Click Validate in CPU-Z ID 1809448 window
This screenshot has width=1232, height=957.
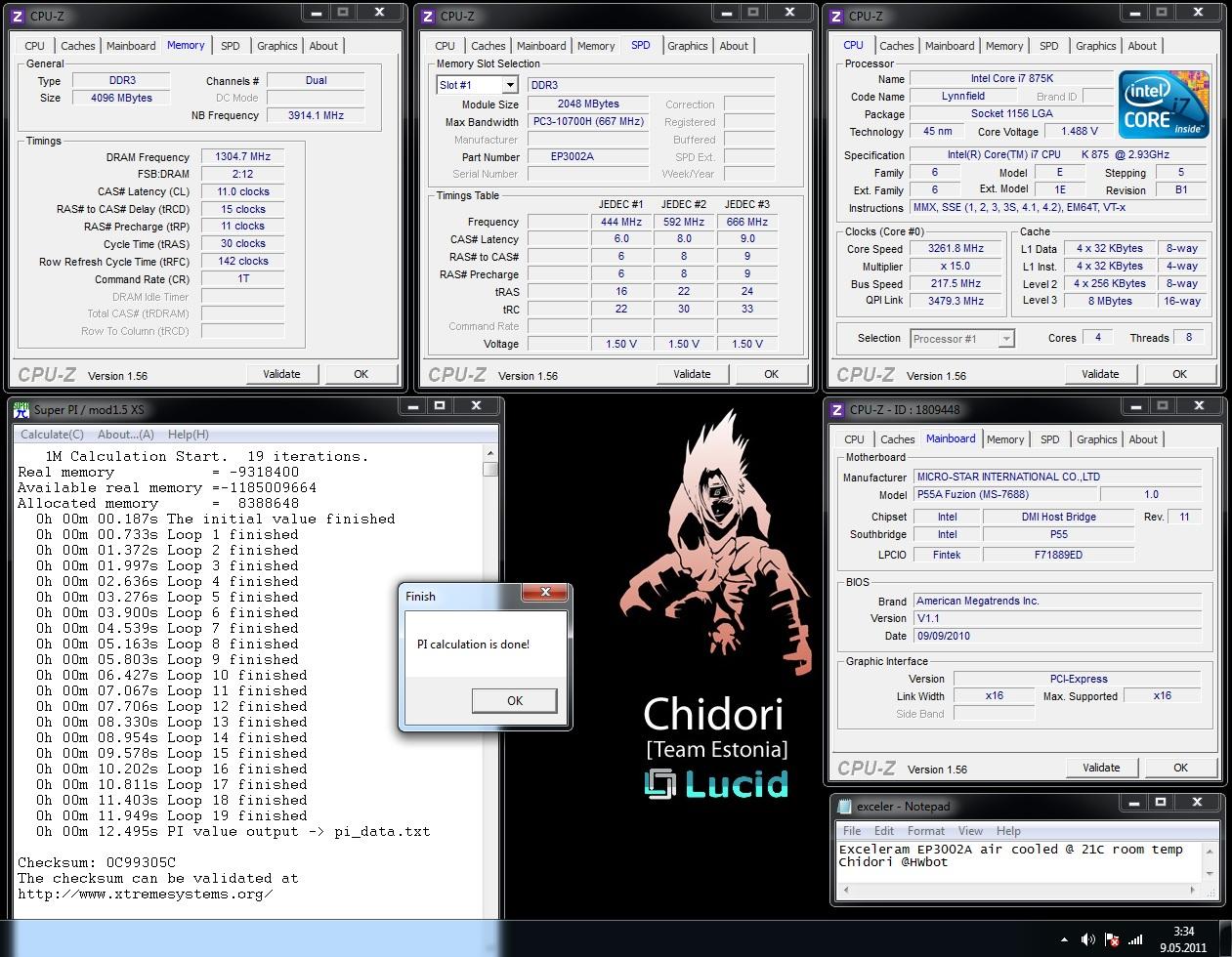(x=1101, y=768)
